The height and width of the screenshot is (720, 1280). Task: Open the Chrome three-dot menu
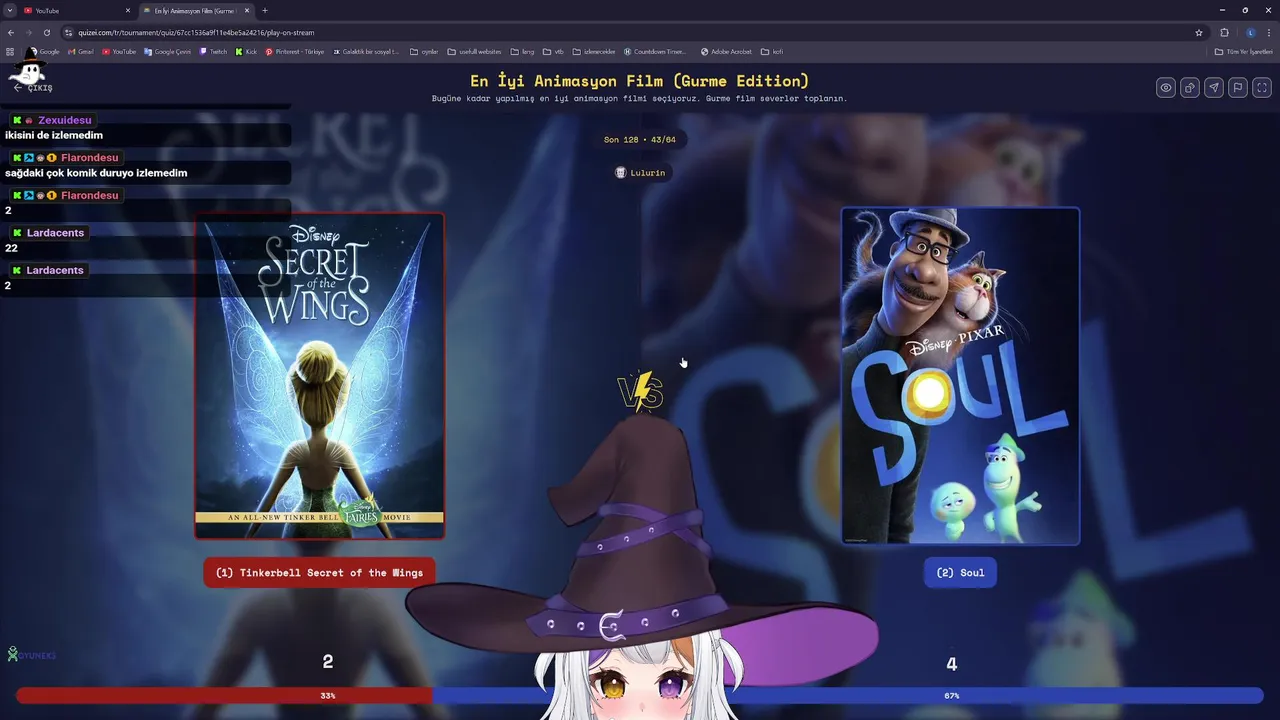coord(1269,32)
